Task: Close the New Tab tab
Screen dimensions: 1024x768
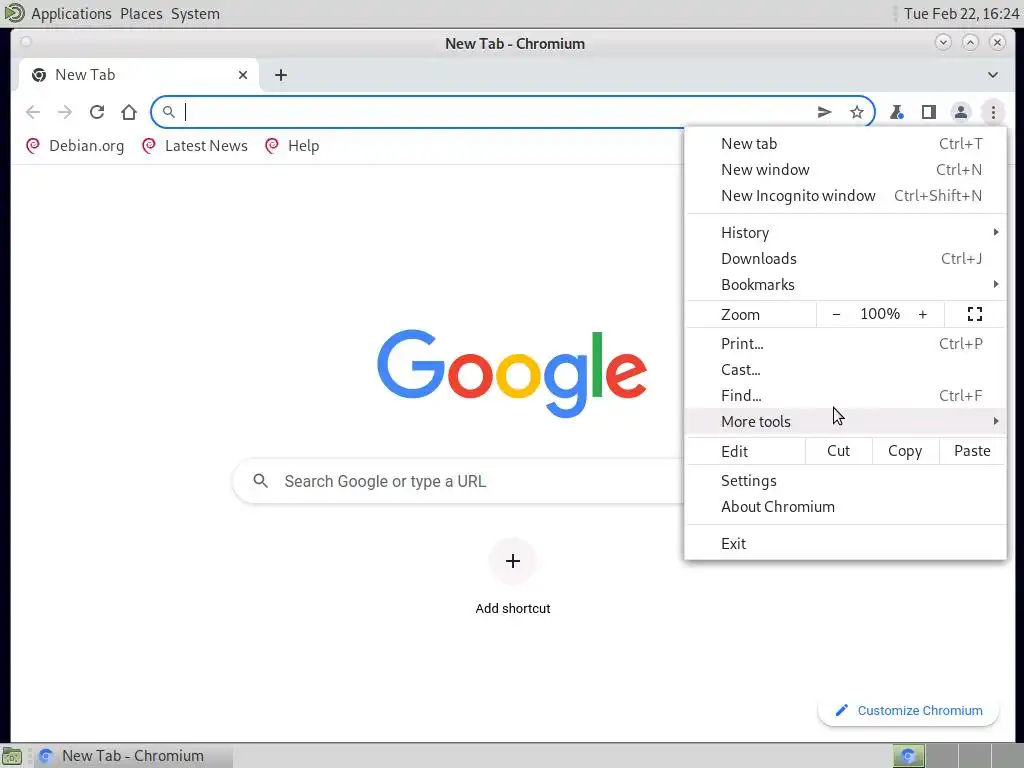Action: click(243, 75)
